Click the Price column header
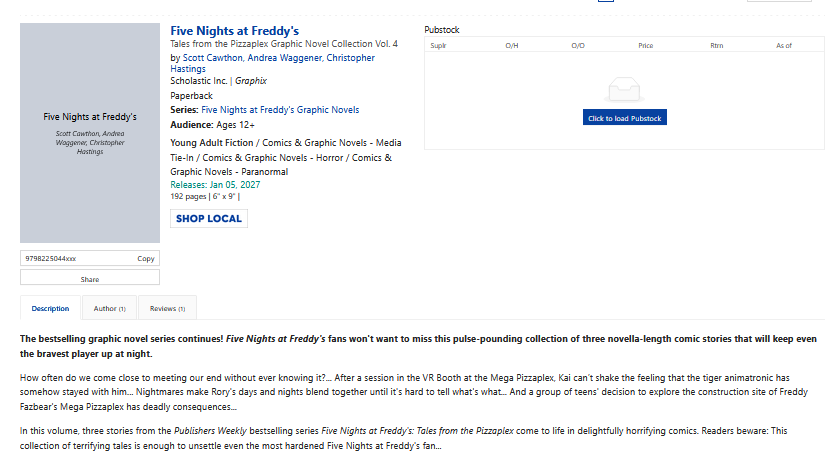This screenshot has height=463, width=825. pos(645,46)
